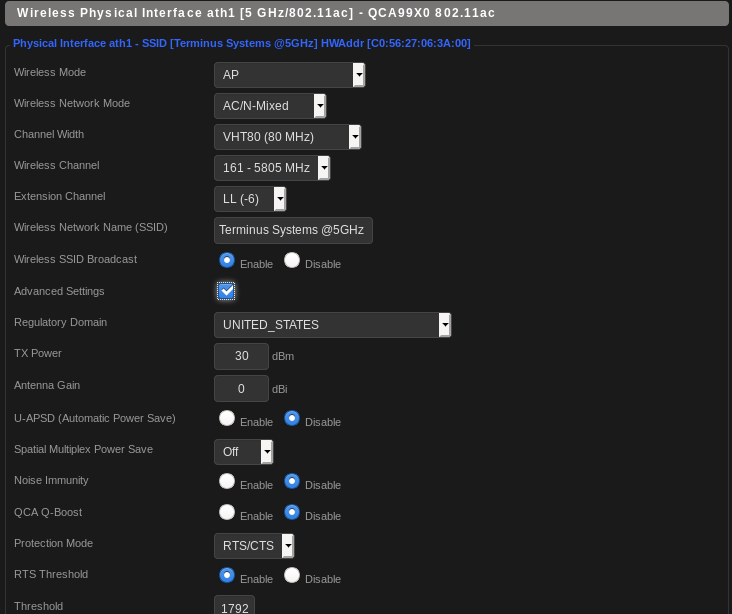Select Disable for QCA Q-Boost
Image resolution: width=732 pixels, height=614 pixels.
point(292,512)
